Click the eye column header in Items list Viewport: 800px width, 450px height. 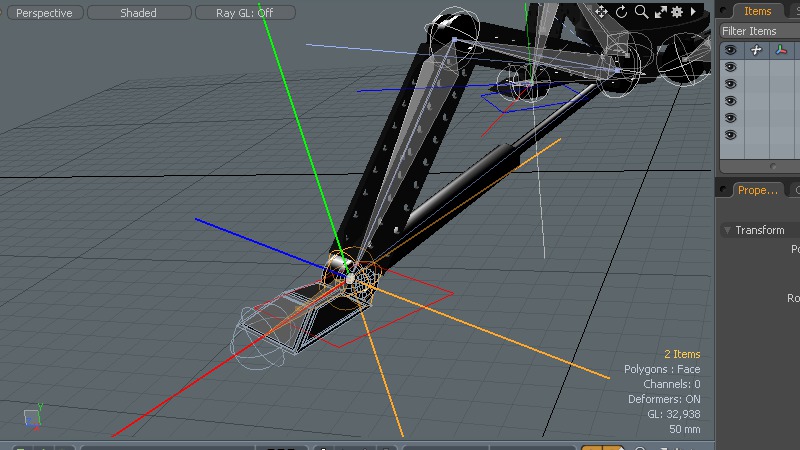pyautogui.click(x=731, y=50)
